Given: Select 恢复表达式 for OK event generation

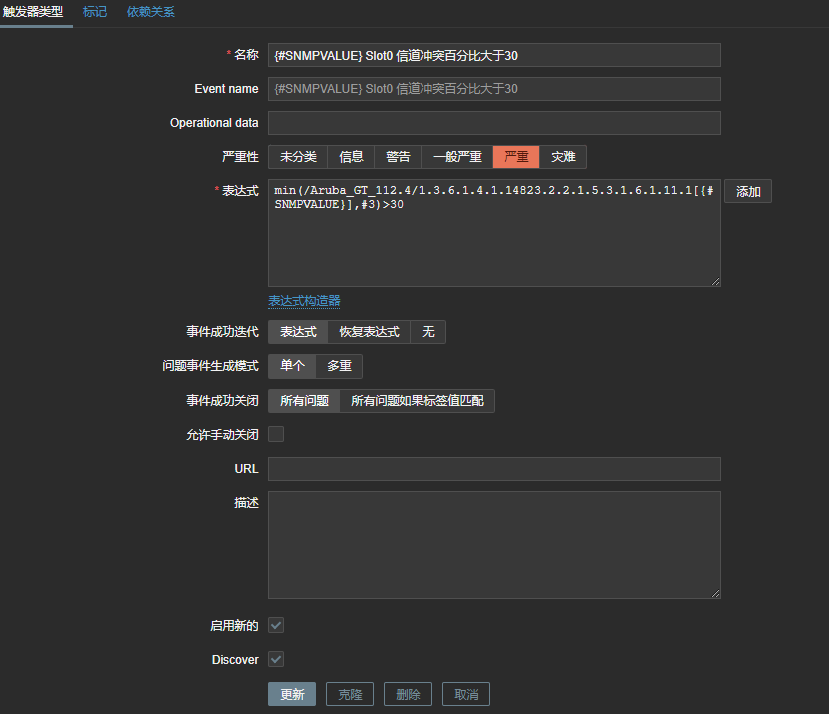Looking at the screenshot, I should 369,332.
